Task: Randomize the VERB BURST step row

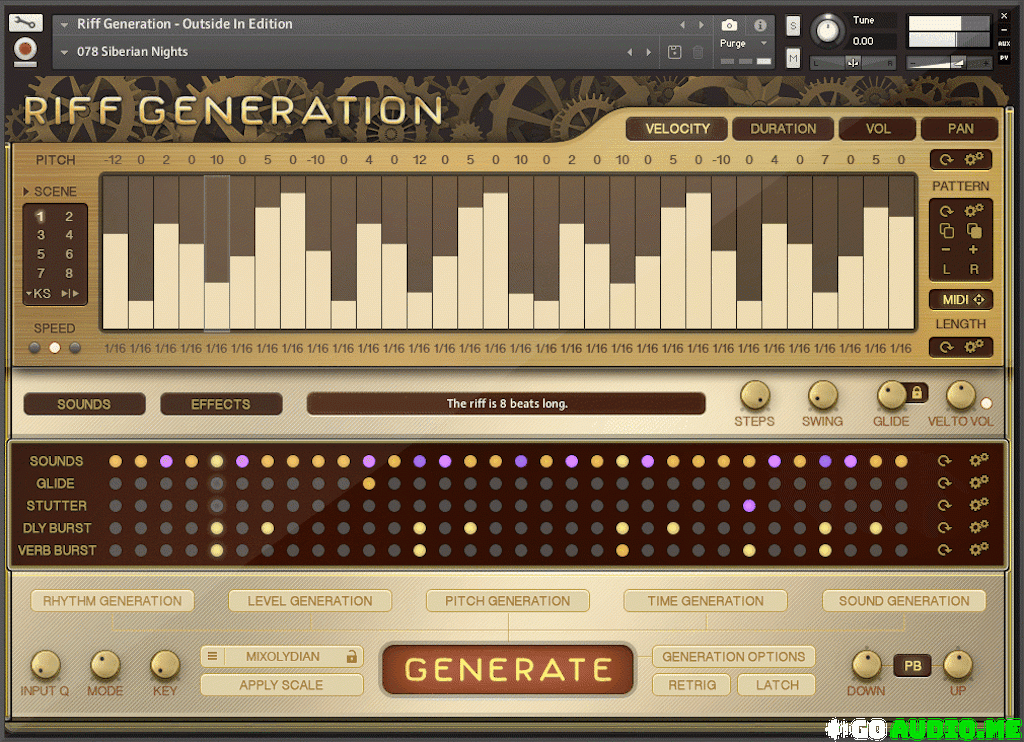Action: (944, 550)
